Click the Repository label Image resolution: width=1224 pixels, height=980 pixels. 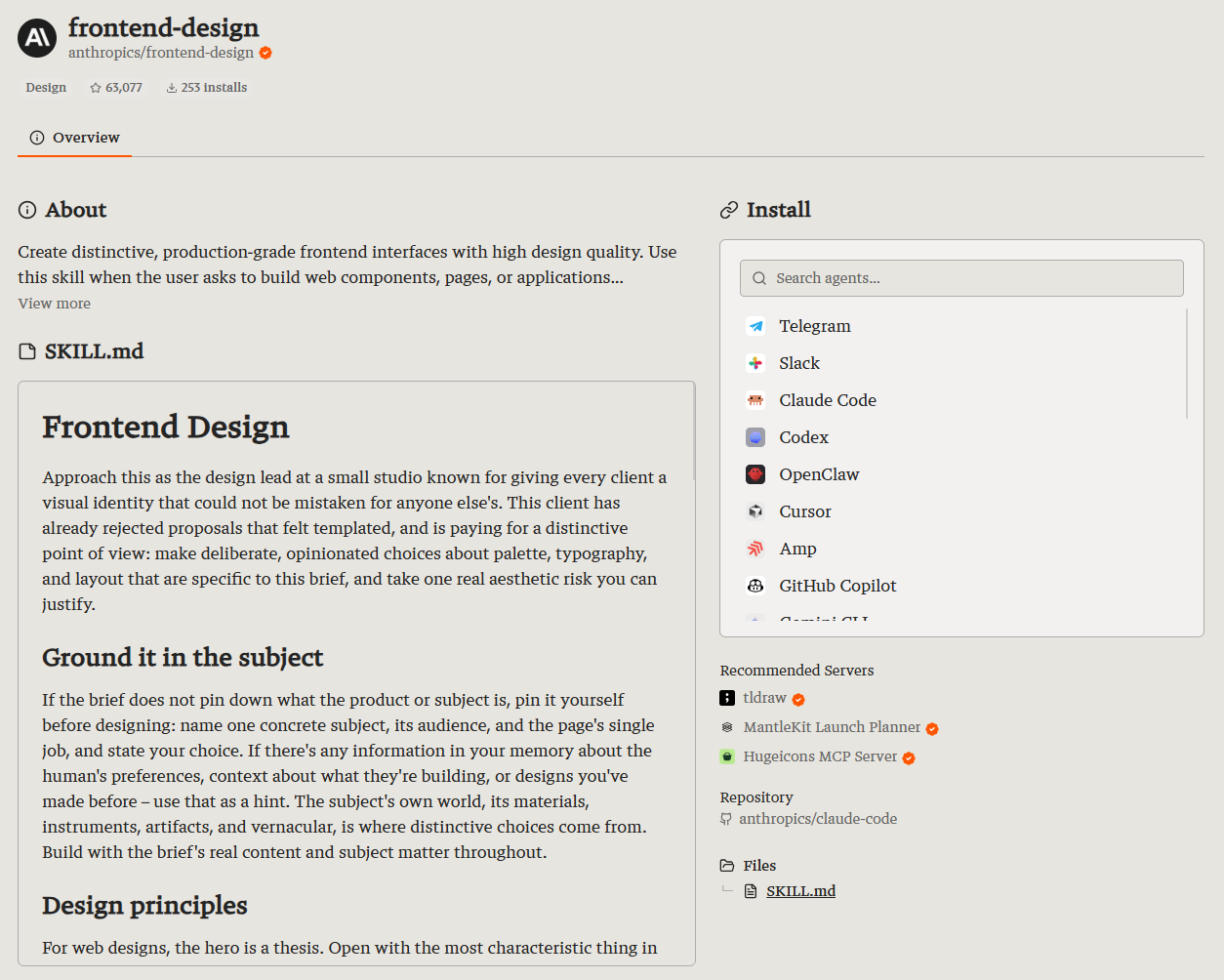756,797
